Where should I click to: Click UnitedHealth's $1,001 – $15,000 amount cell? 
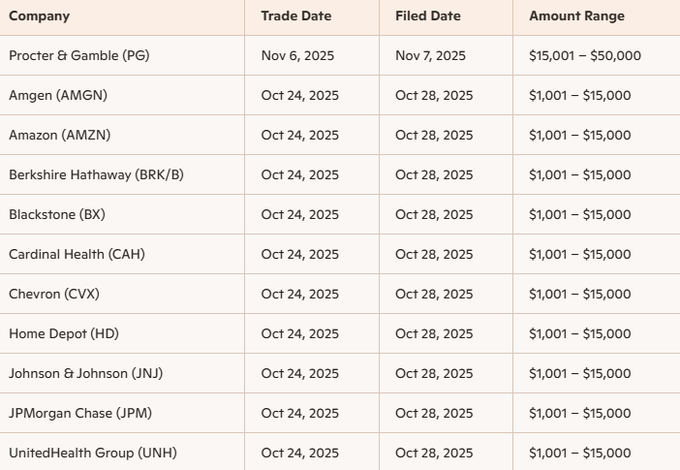(x=580, y=452)
